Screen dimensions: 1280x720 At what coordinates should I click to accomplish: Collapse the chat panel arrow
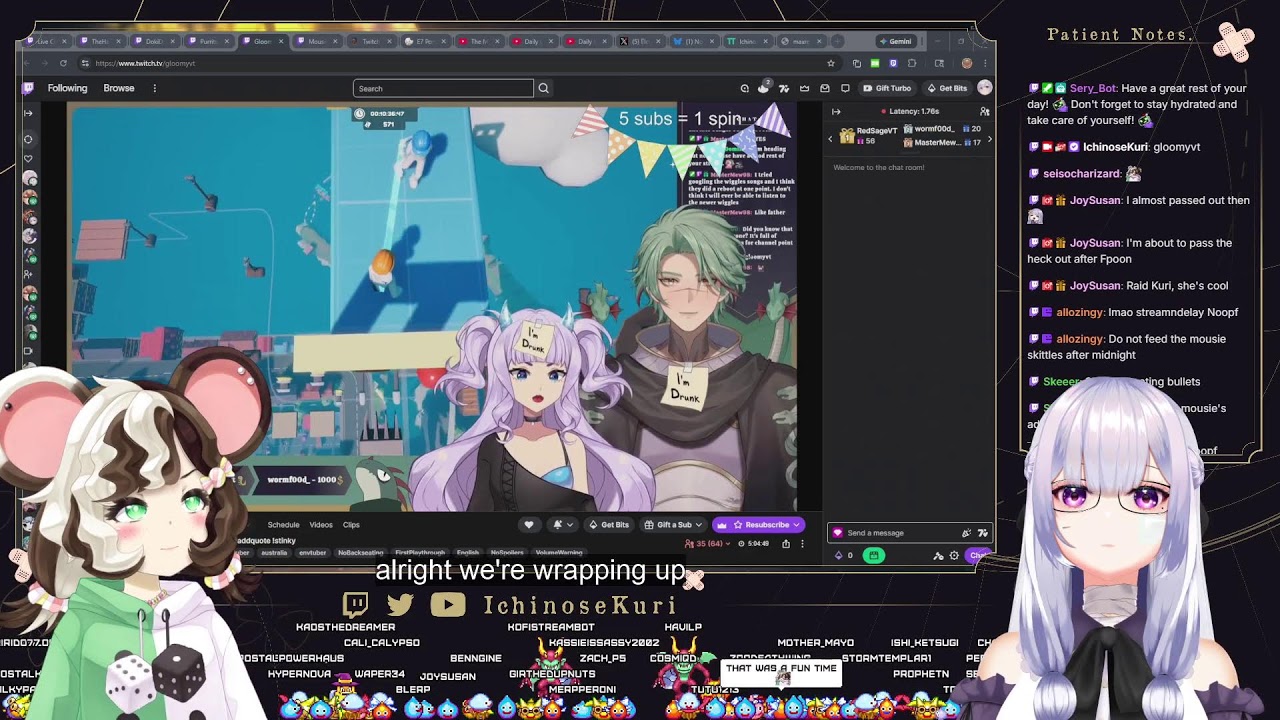(836, 111)
